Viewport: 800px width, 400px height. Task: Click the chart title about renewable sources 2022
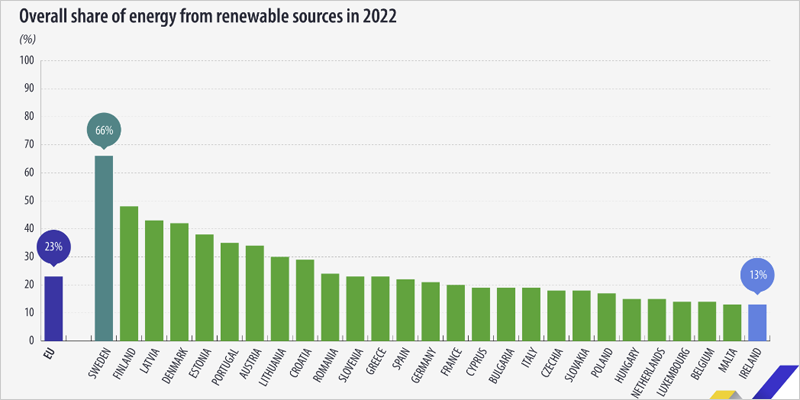click(208, 17)
